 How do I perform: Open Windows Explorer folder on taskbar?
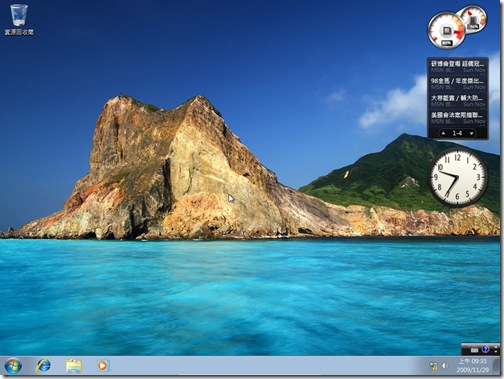coord(74,366)
